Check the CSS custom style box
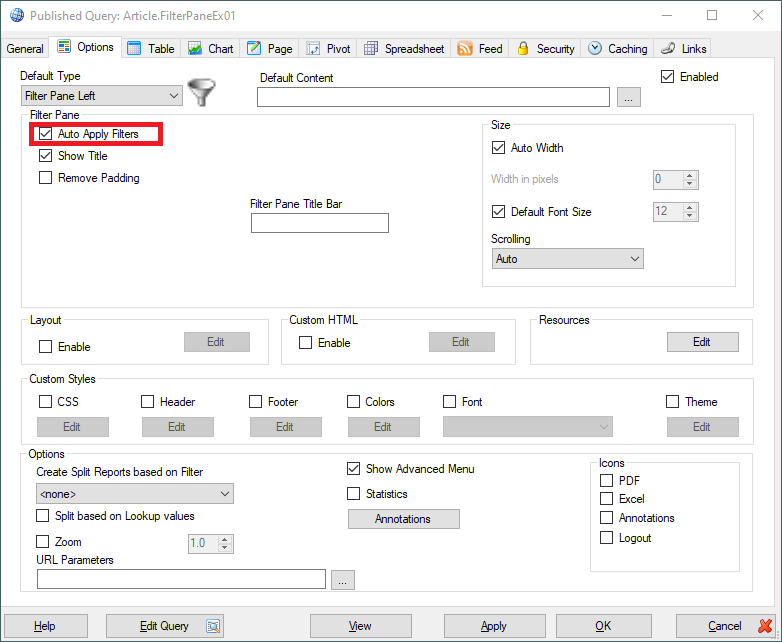The width and height of the screenshot is (782, 642). coord(45,402)
